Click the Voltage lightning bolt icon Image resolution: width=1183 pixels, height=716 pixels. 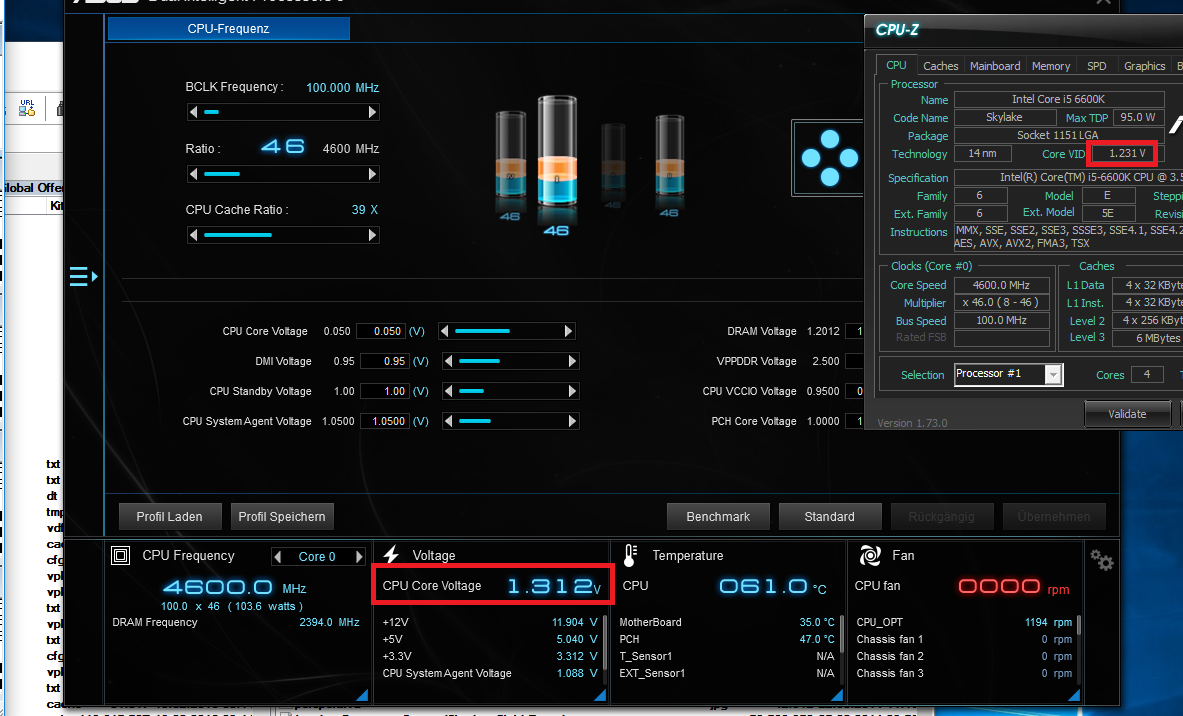coord(391,555)
